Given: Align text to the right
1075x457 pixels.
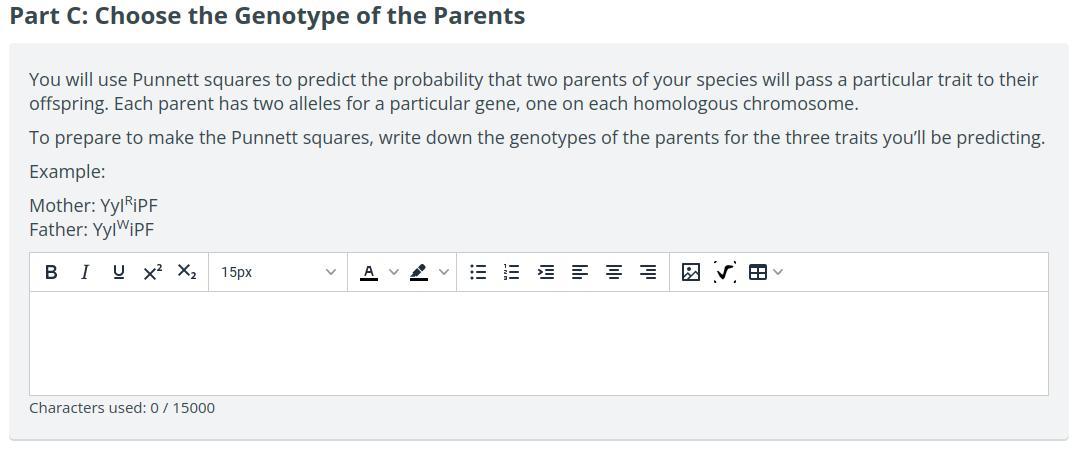Looking at the screenshot, I should click(x=648, y=272).
